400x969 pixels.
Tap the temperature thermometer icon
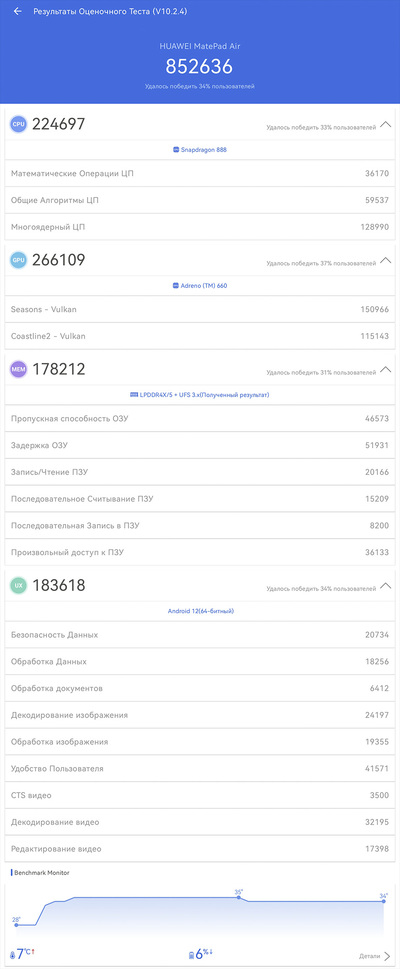(x=13, y=955)
